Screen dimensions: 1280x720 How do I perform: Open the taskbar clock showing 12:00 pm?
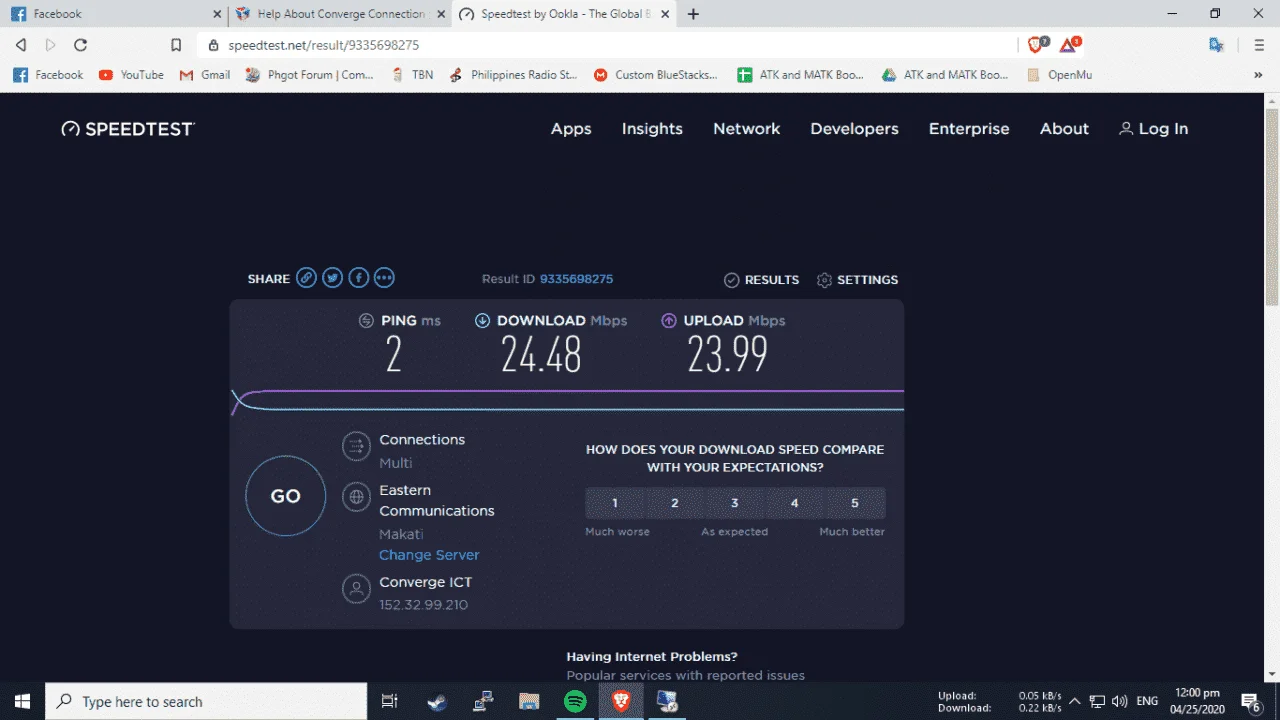[x=1197, y=701]
